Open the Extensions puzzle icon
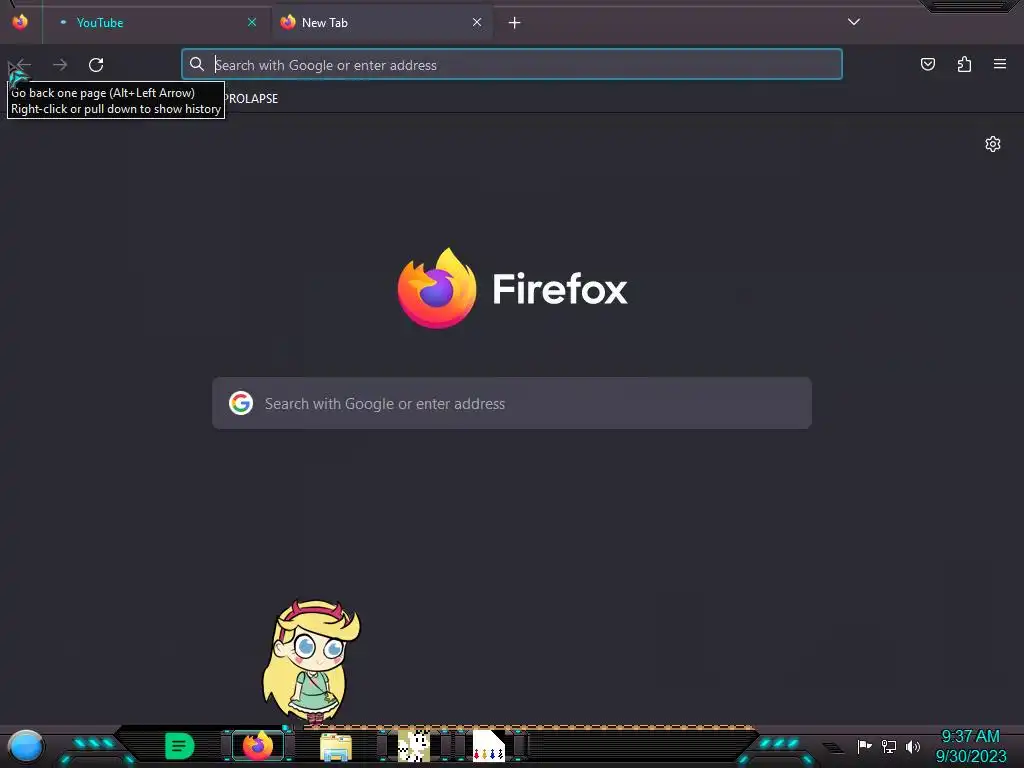Image resolution: width=1024 pixels, height=768 pixels. (964, 64)
